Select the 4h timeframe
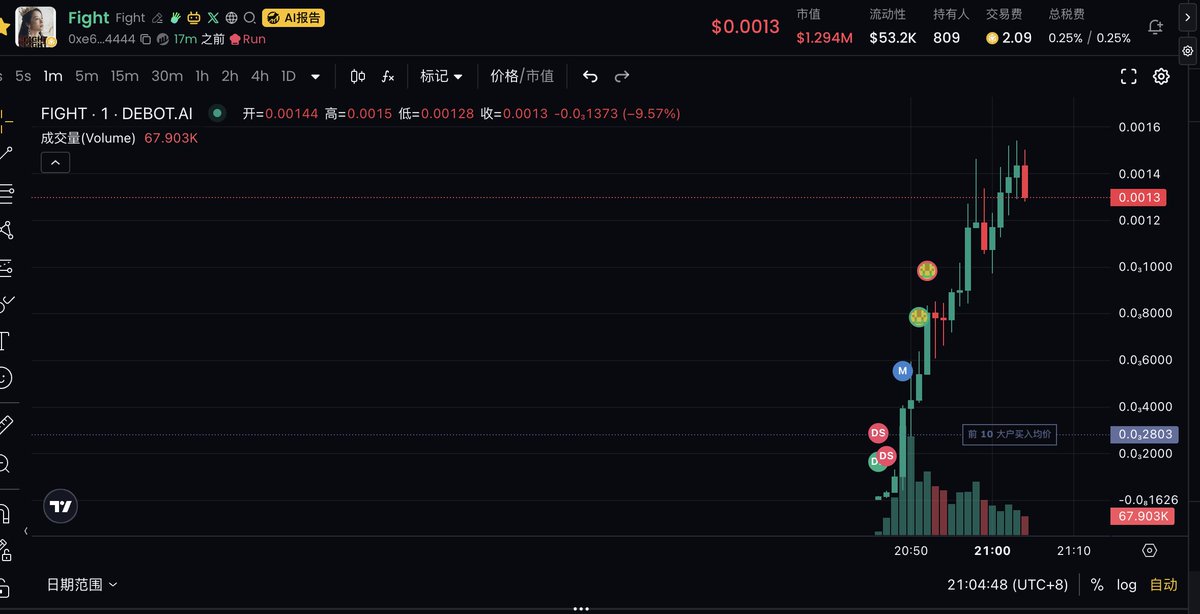This screenshot has width=1200, height=614. (260, 76)
